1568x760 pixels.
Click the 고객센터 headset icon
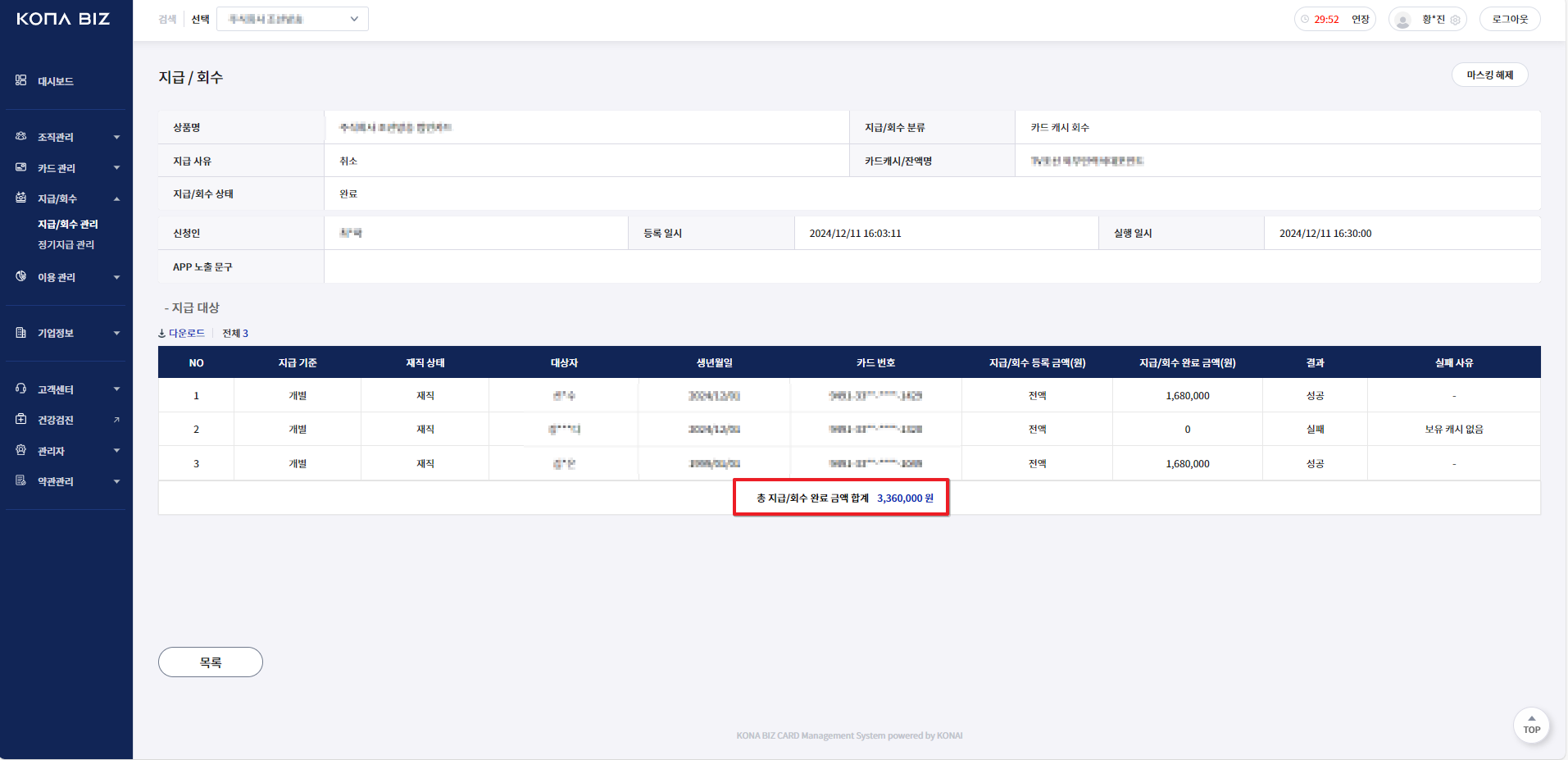click(x=21, y=389)
